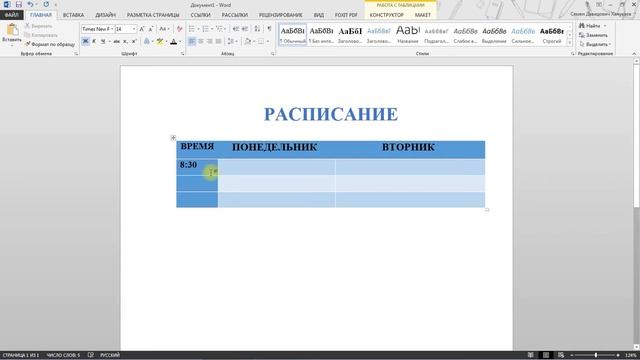Switch to Print Layout view icon
640x360 pixels.
pyautogui.click(x=546, y=355)
